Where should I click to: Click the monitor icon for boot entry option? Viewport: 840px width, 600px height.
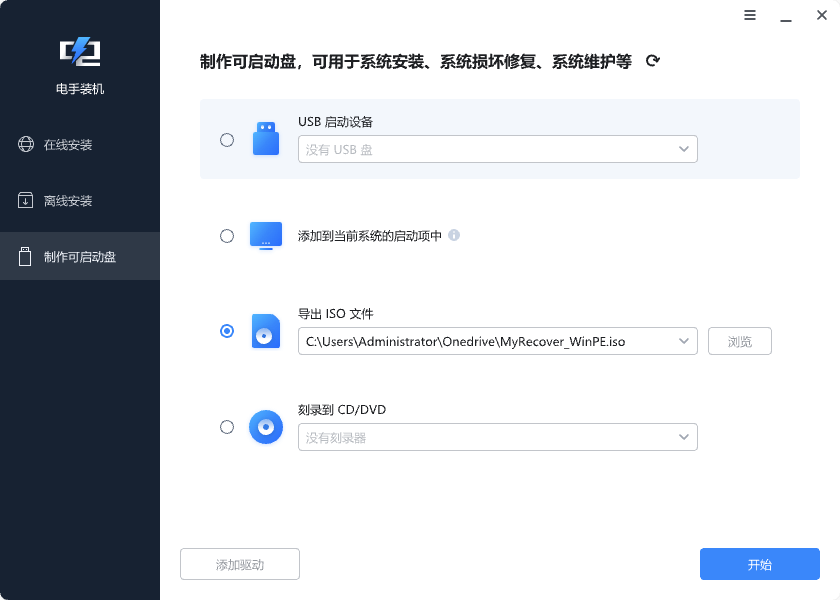point(265,235)
